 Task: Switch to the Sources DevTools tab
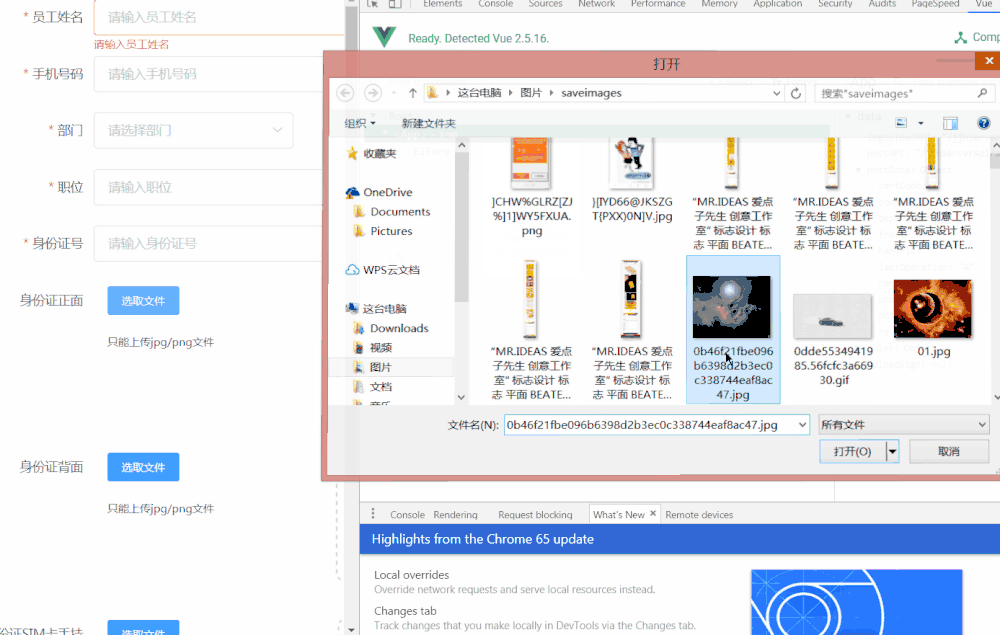545,4
